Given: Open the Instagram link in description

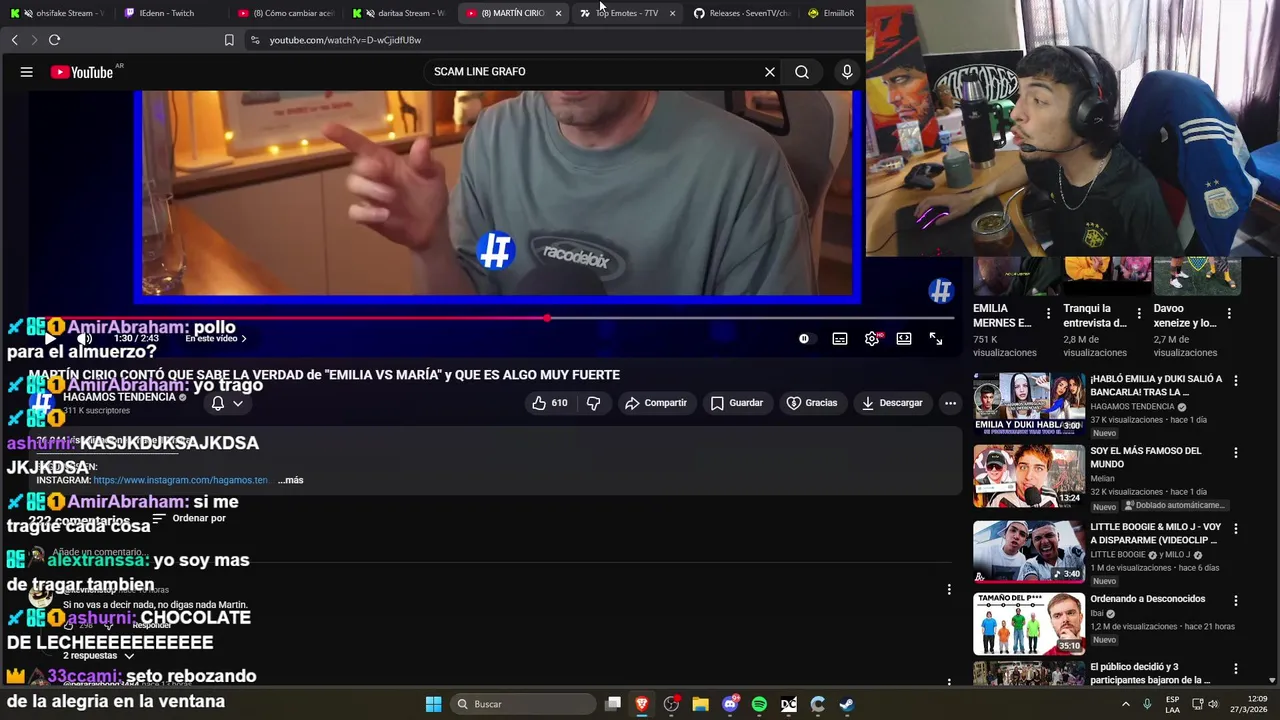Looking at the screenshot, I should (181, 480).
